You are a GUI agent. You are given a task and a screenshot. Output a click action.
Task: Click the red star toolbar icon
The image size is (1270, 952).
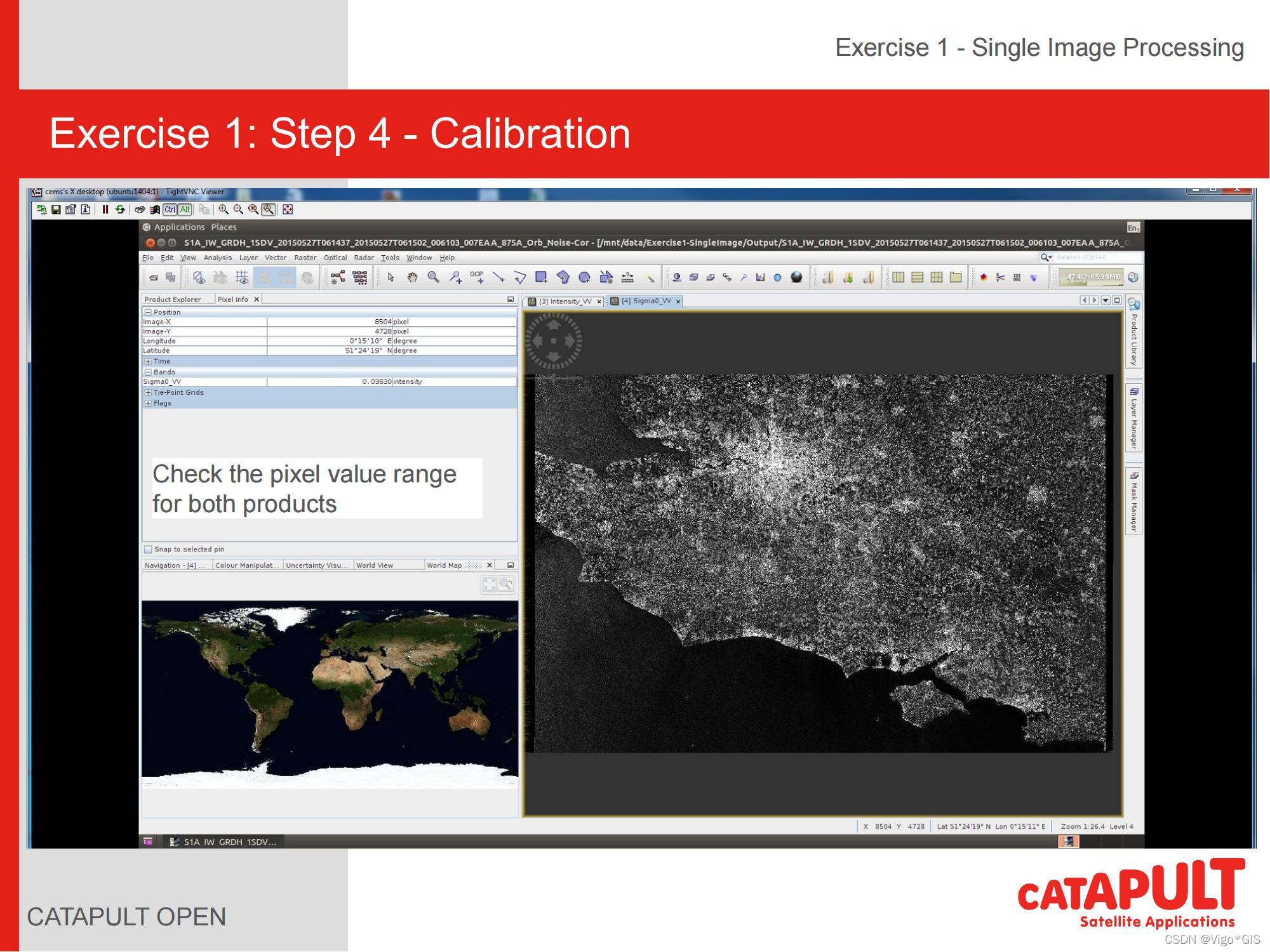pos(984,277)
